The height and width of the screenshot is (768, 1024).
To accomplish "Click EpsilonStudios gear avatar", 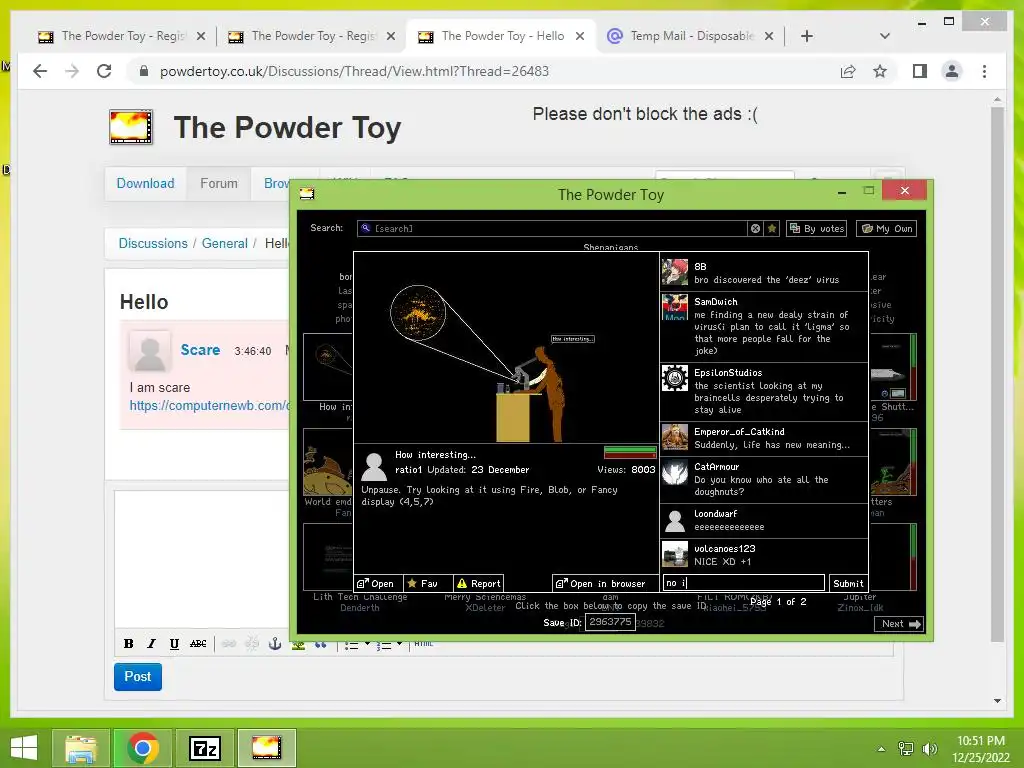I will (675, 378).
